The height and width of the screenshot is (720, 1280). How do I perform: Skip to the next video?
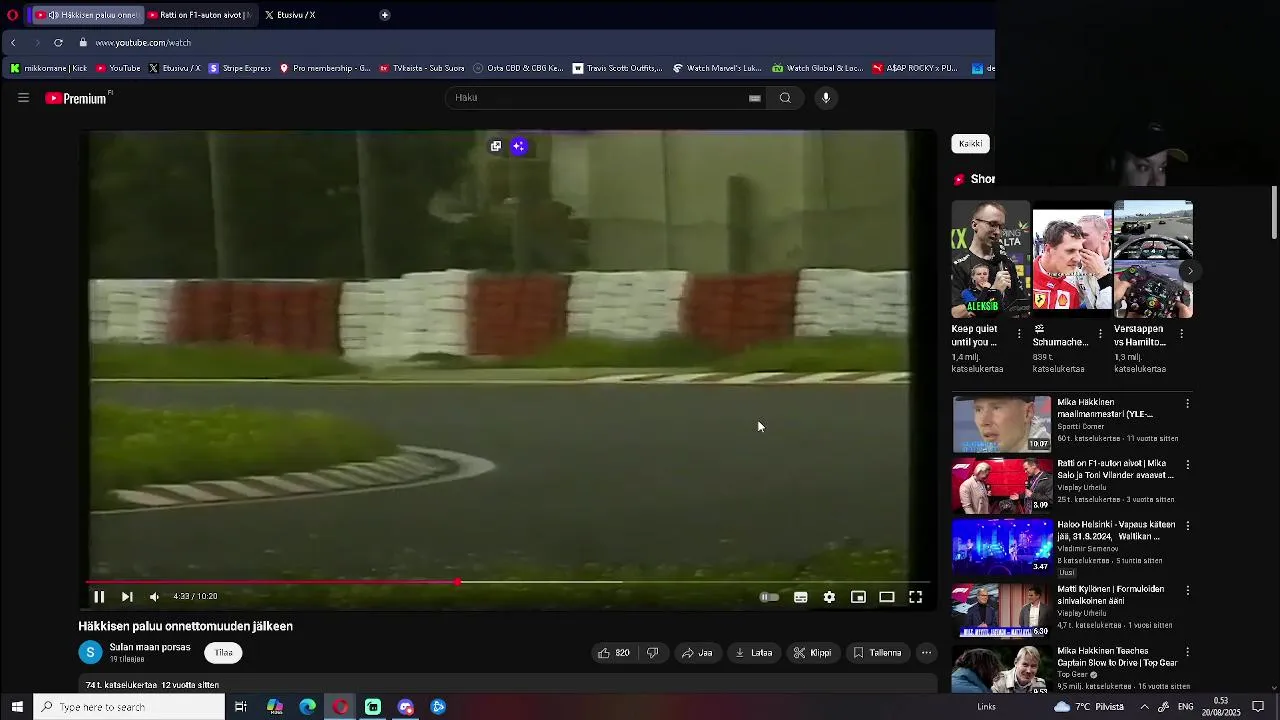click(127, 597)
